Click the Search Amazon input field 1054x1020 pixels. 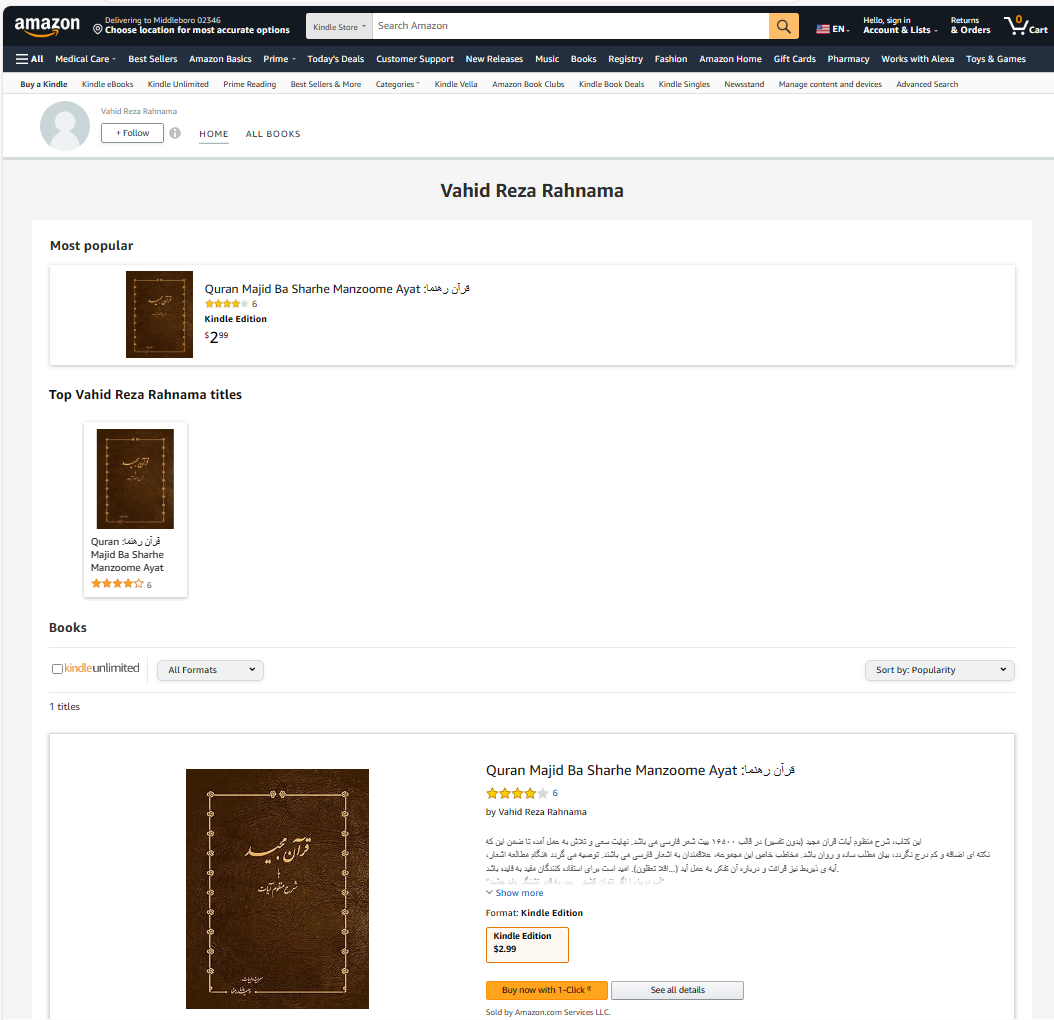(571, 26)
